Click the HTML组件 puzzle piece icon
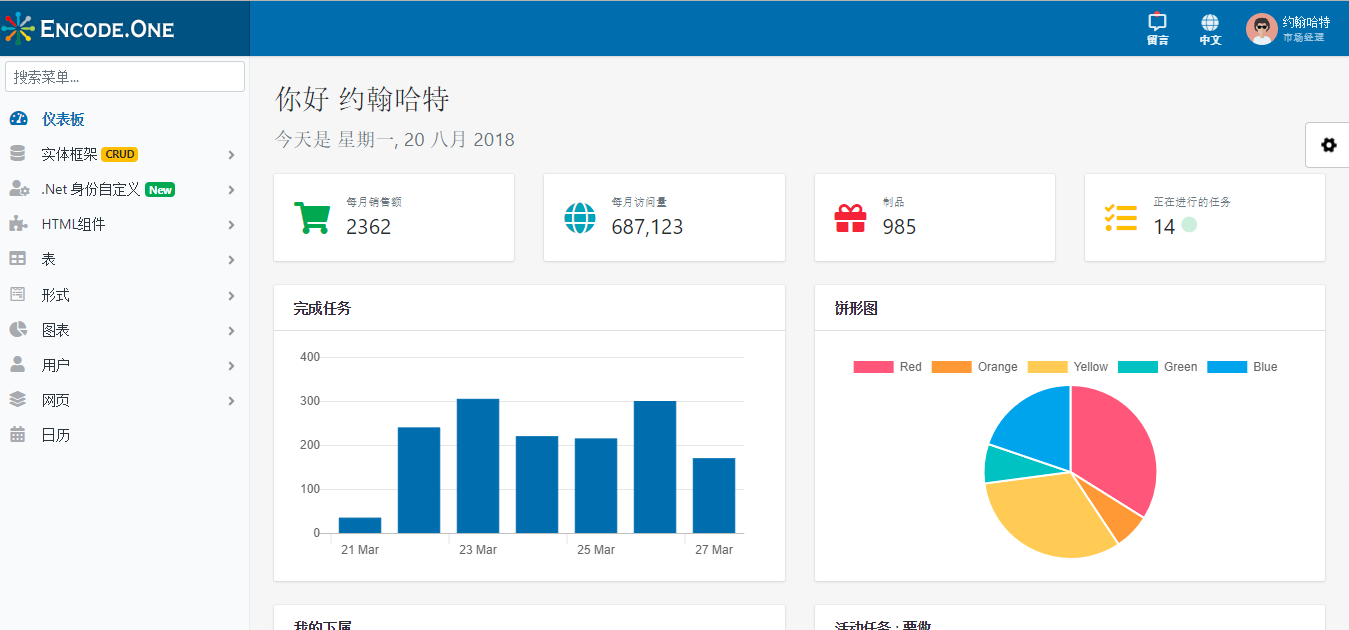The image size is (1349, 630). [x=18, y=224]
